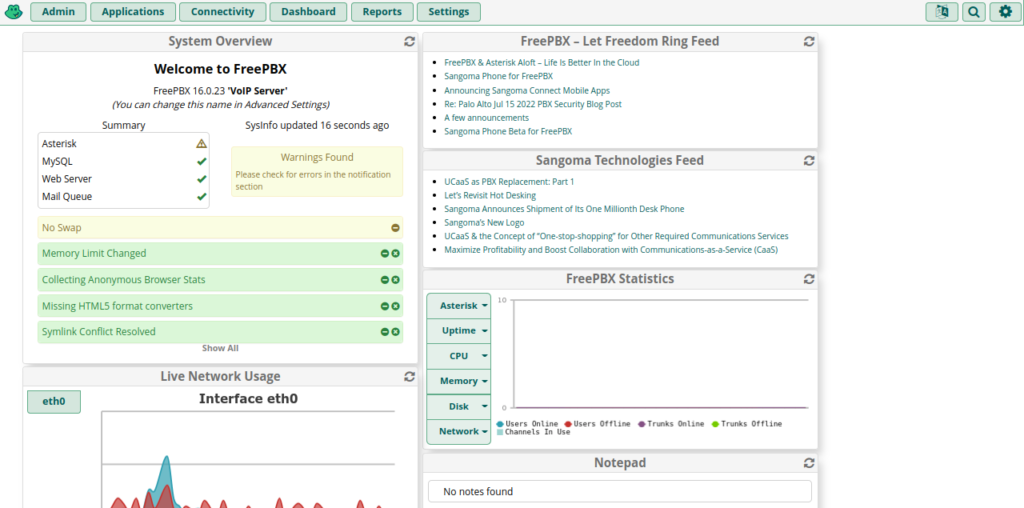Open the gear settings icon
This screenshot has height=508, width=1024.
coord(1006,12)
